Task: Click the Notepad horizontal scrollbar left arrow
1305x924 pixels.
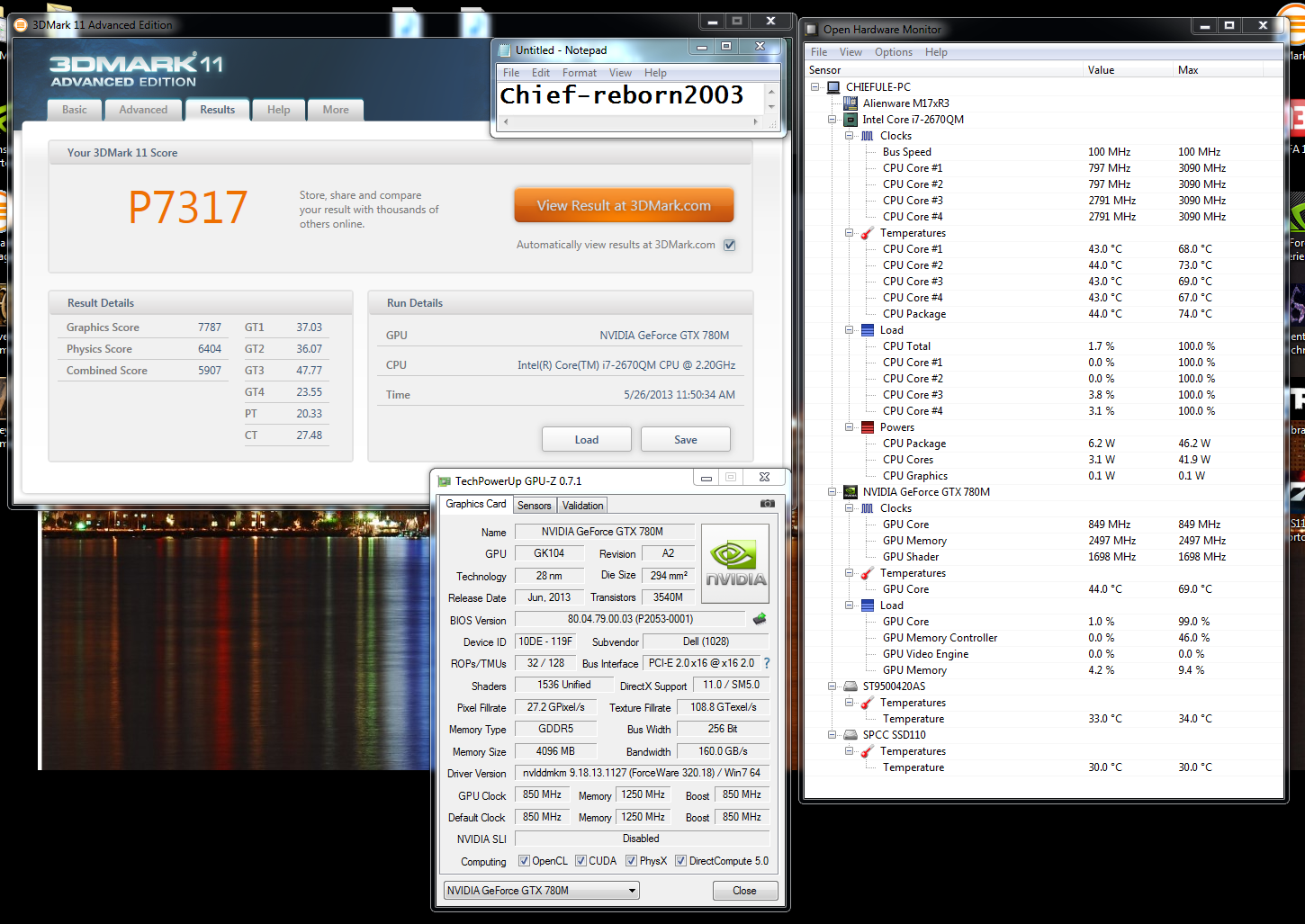Action: (x=505, y=121)
